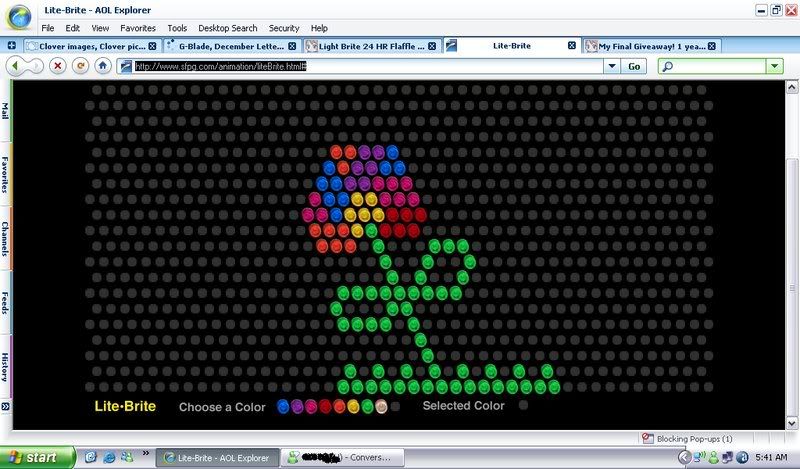
Task: Open the search engine dropdown arrow
Action: [x=774, y=66]
